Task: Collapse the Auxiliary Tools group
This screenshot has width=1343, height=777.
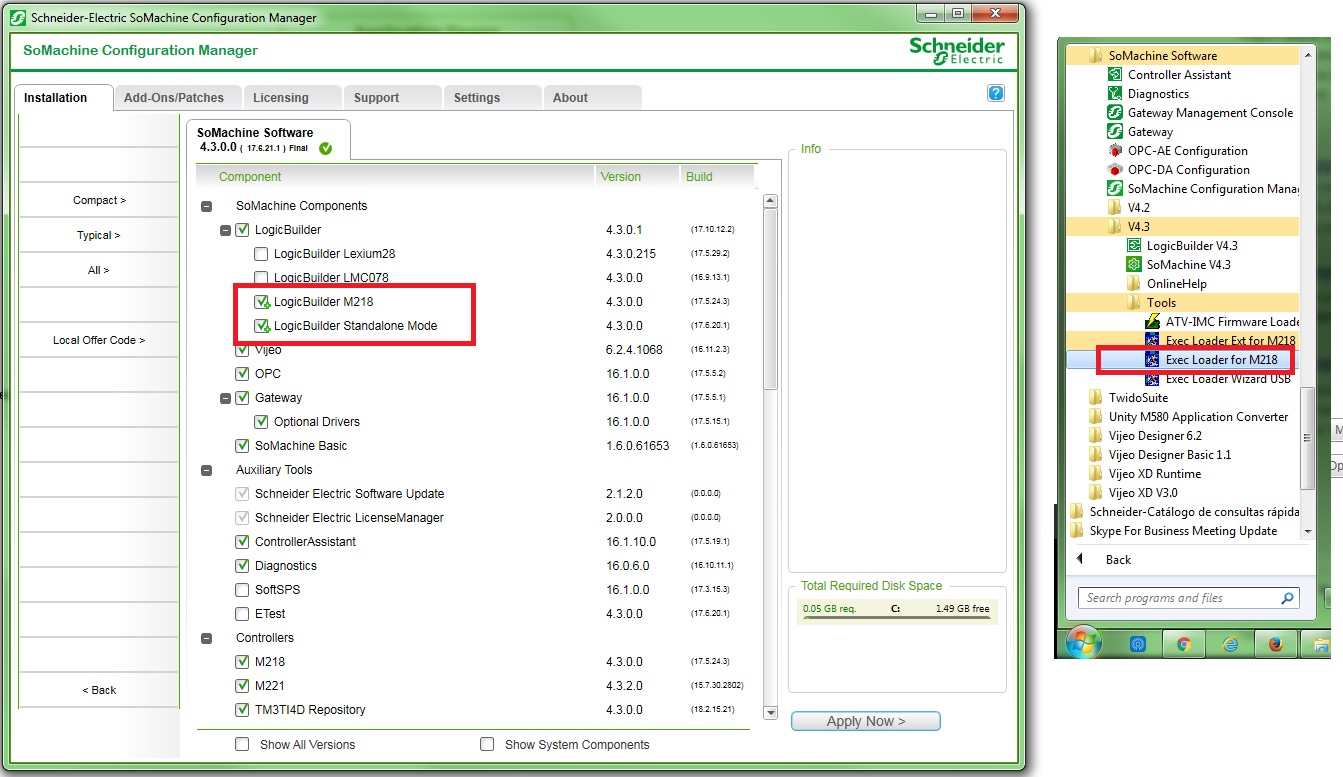Action: pyautogui.click(x=207, y=470)
